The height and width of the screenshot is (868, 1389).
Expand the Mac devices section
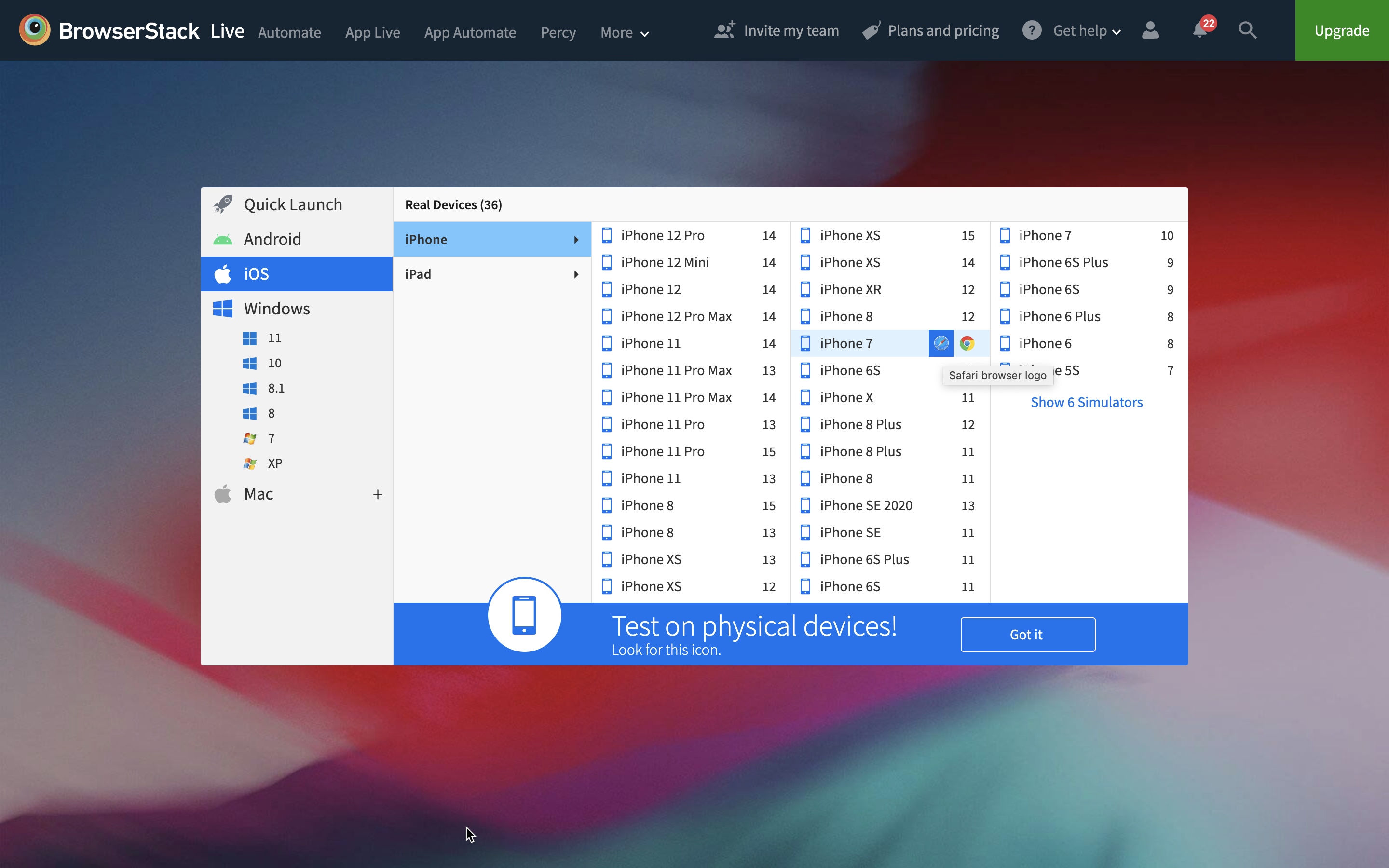click(x=378, y=493)
